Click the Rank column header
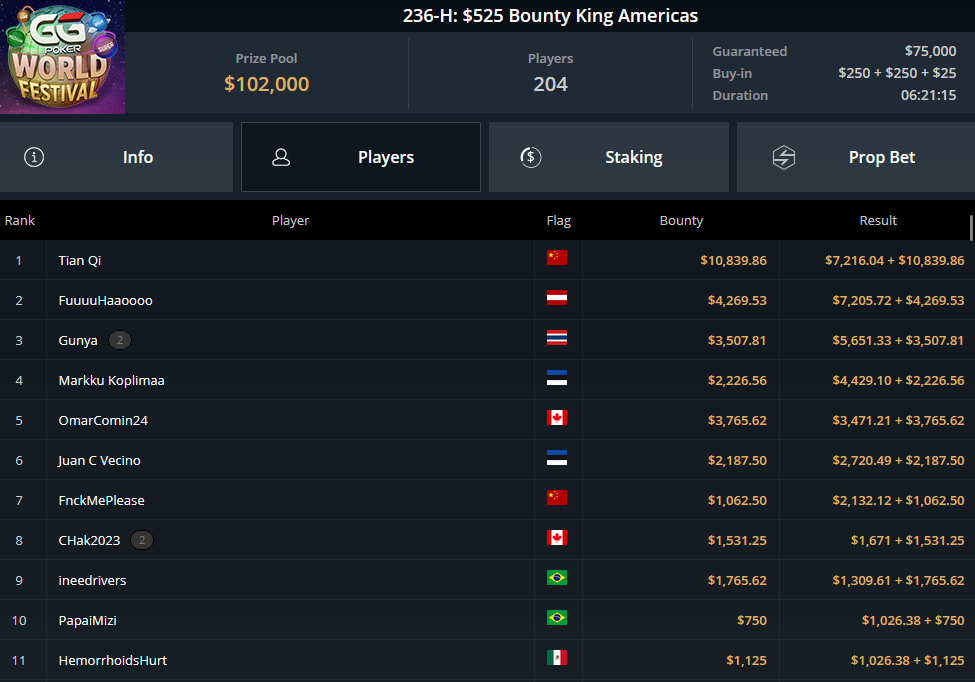 point(20,221)
